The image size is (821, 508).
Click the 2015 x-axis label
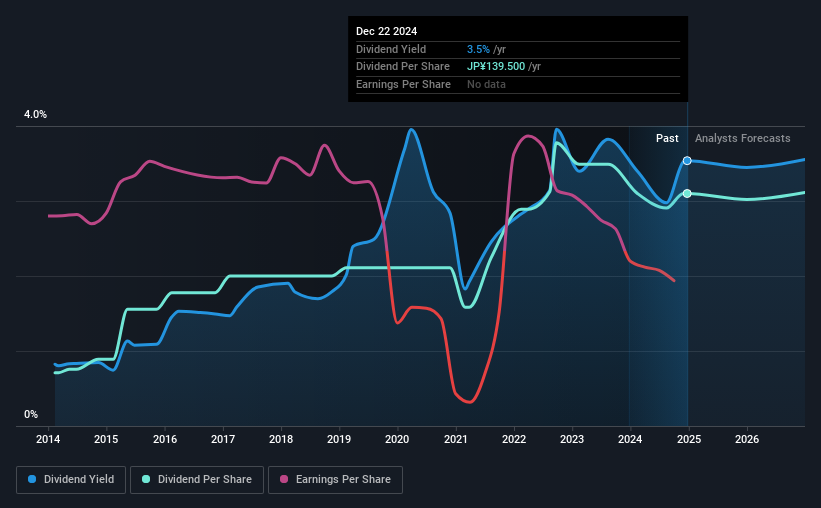(x=106, y=439)
